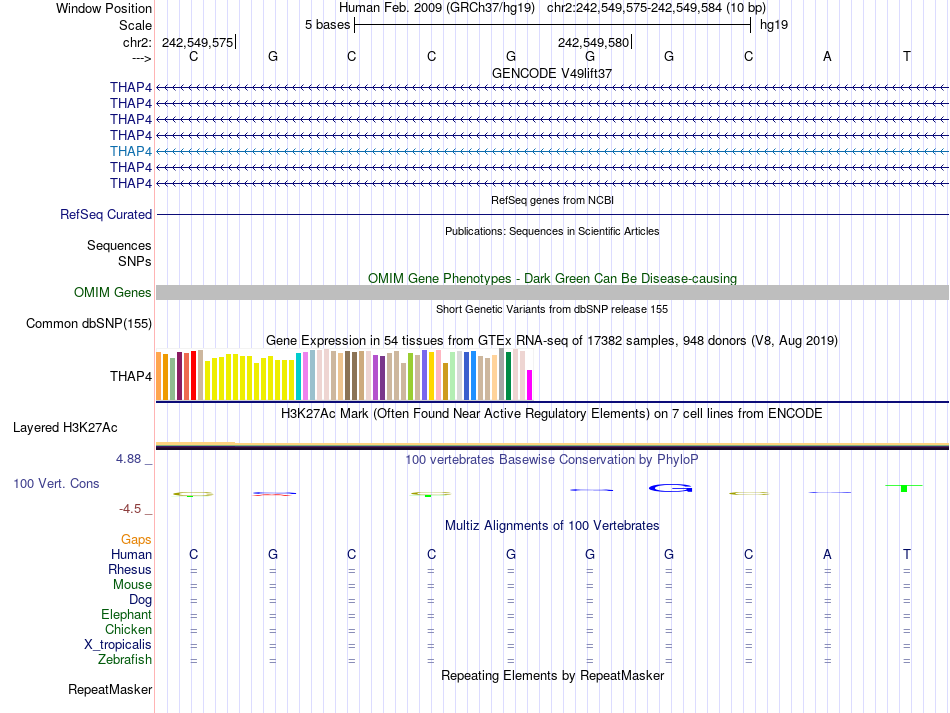Open the RefSeq Curated track label

click(106, 214)
